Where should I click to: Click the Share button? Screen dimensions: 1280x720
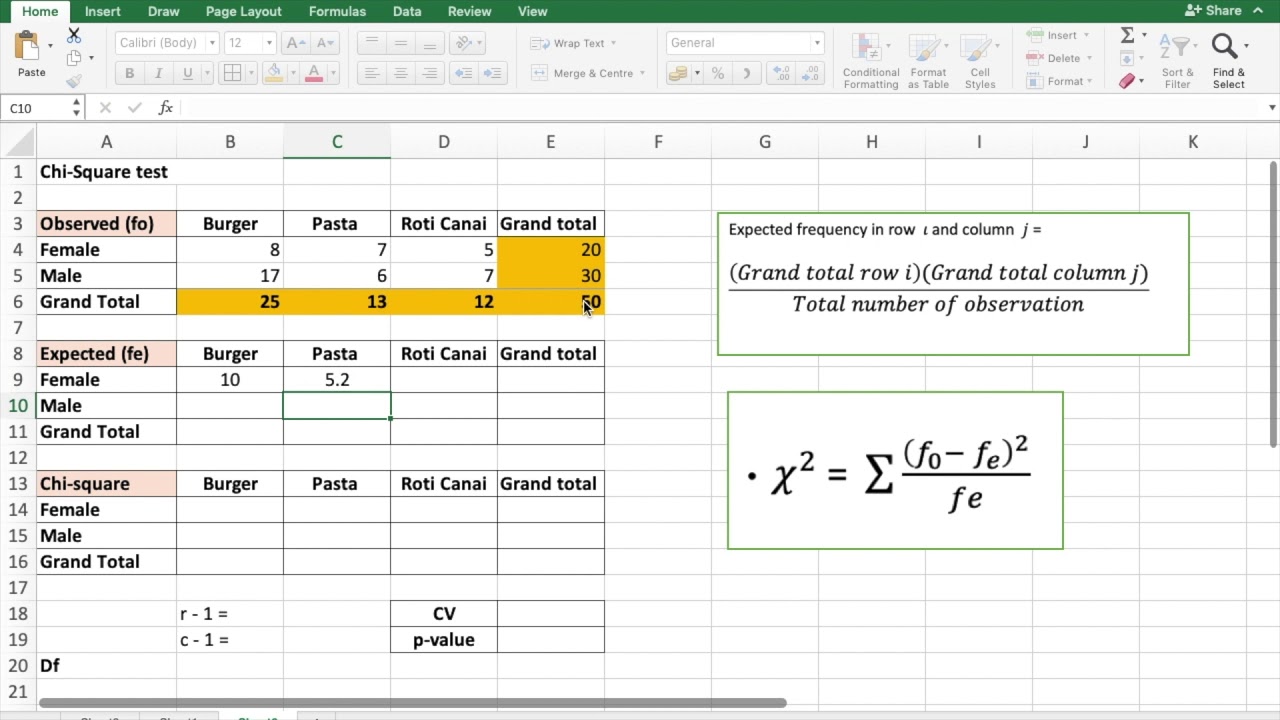[x=1213, y=11]
